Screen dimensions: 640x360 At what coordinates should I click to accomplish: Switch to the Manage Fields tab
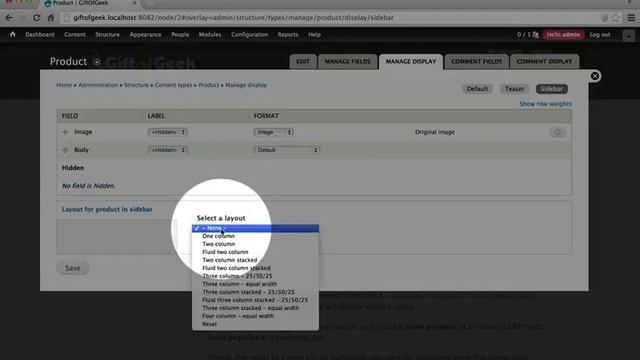click(x=348, y=62)
